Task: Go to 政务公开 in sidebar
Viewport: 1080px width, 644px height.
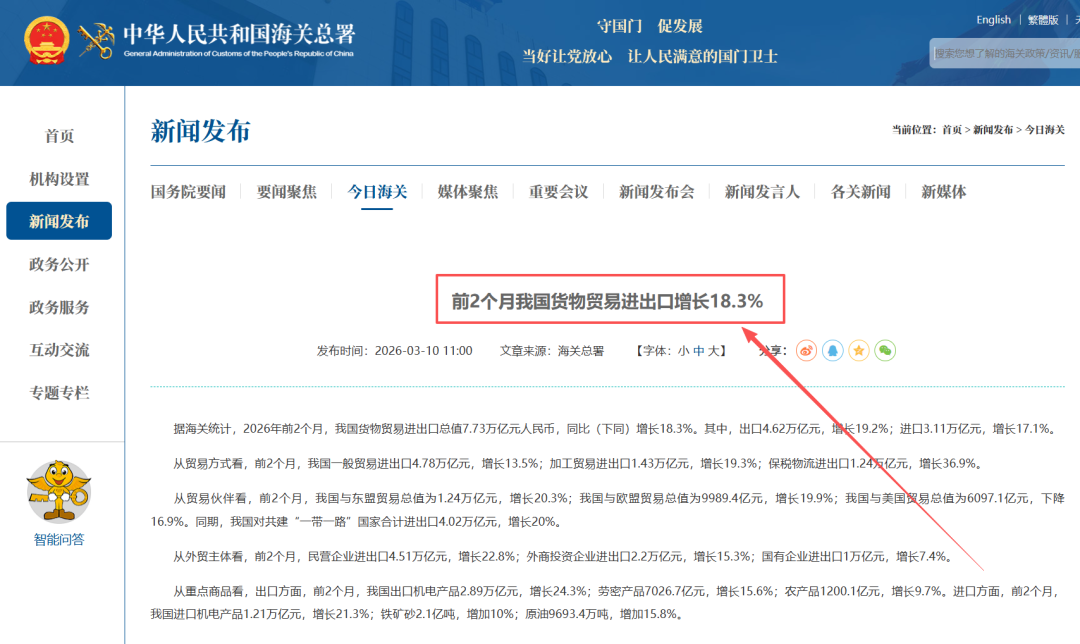Action: 59,265
